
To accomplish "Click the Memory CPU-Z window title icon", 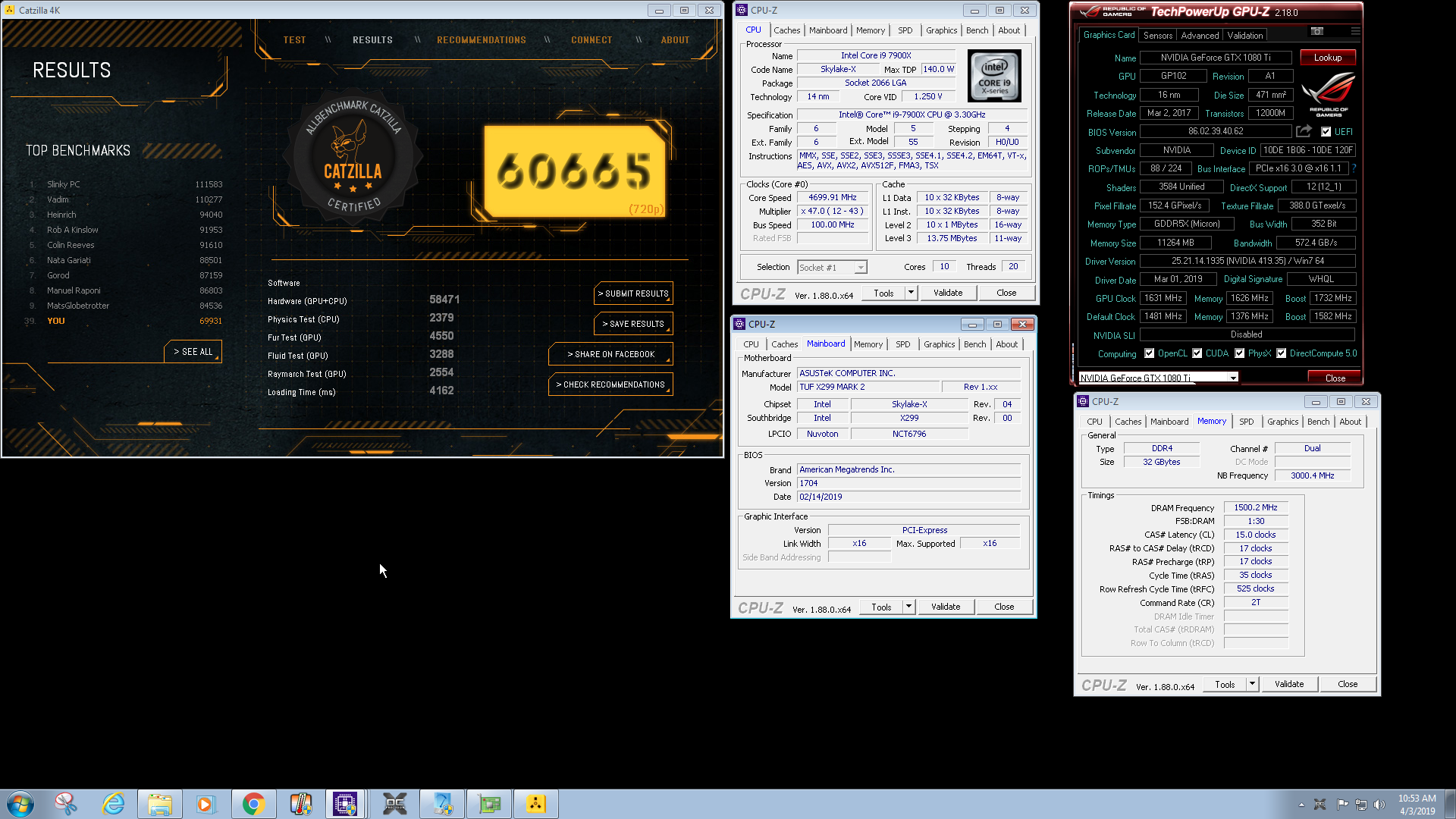I will click(1083, 401).
